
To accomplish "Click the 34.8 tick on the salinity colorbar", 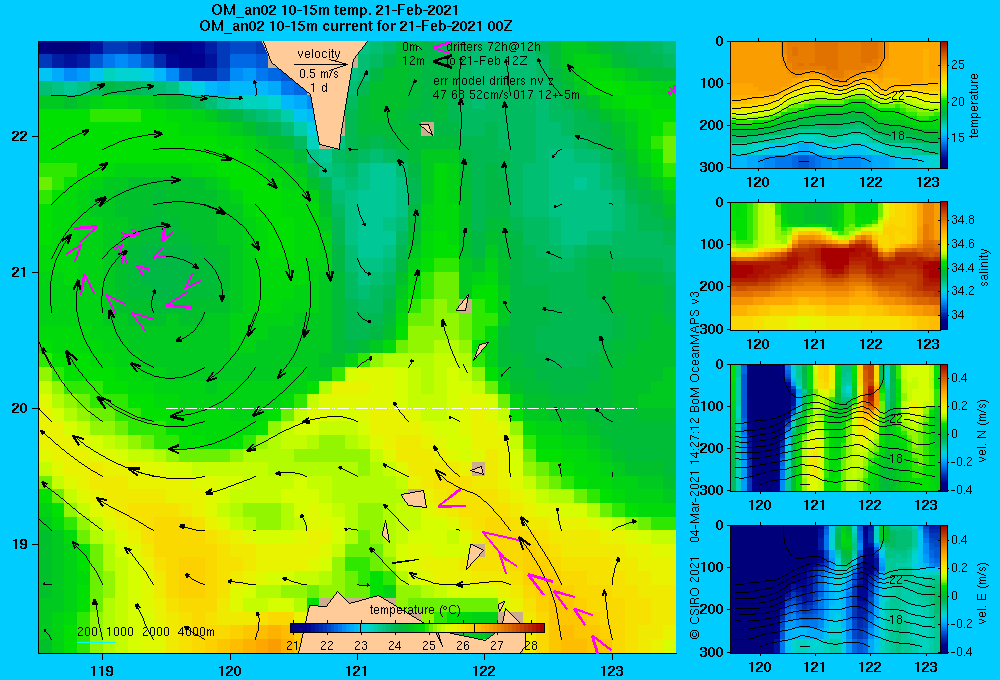I will tap(962, 220).
